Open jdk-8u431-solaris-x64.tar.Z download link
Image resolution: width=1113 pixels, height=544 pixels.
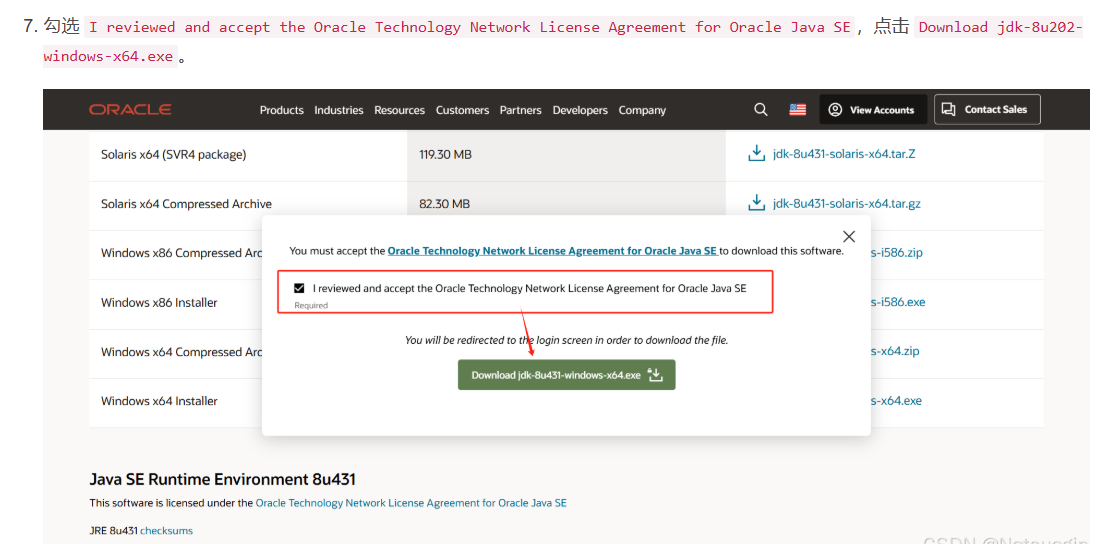(844, 153)
